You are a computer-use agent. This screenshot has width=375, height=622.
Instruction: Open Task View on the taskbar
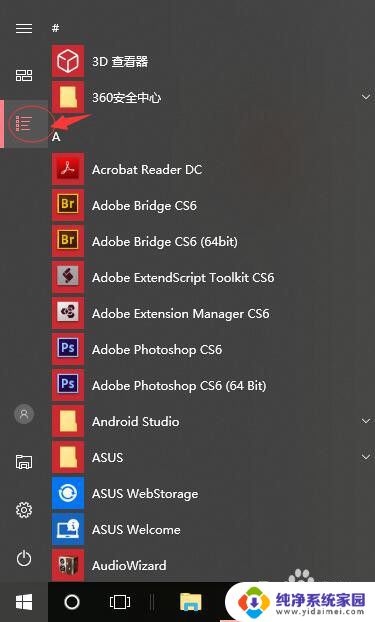120,602
